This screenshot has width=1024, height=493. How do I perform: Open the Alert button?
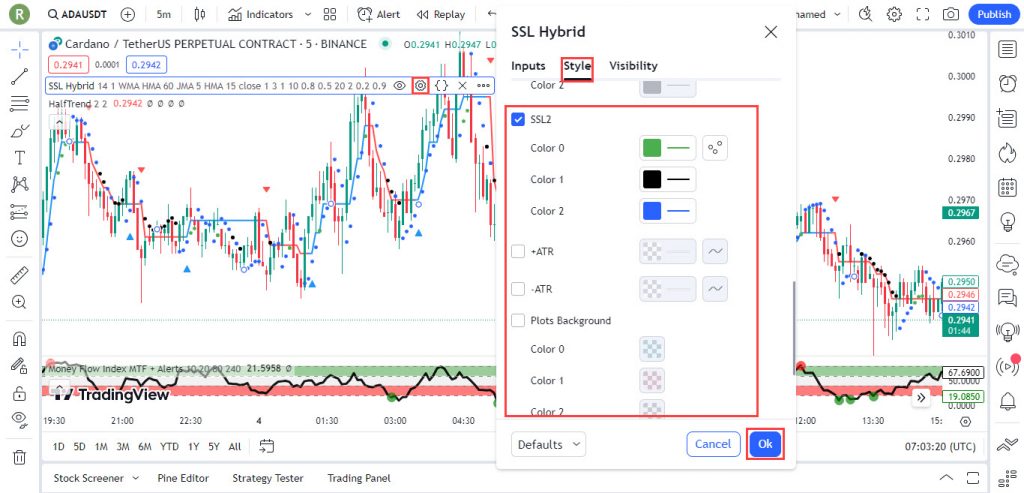click(x=379, y=14)
